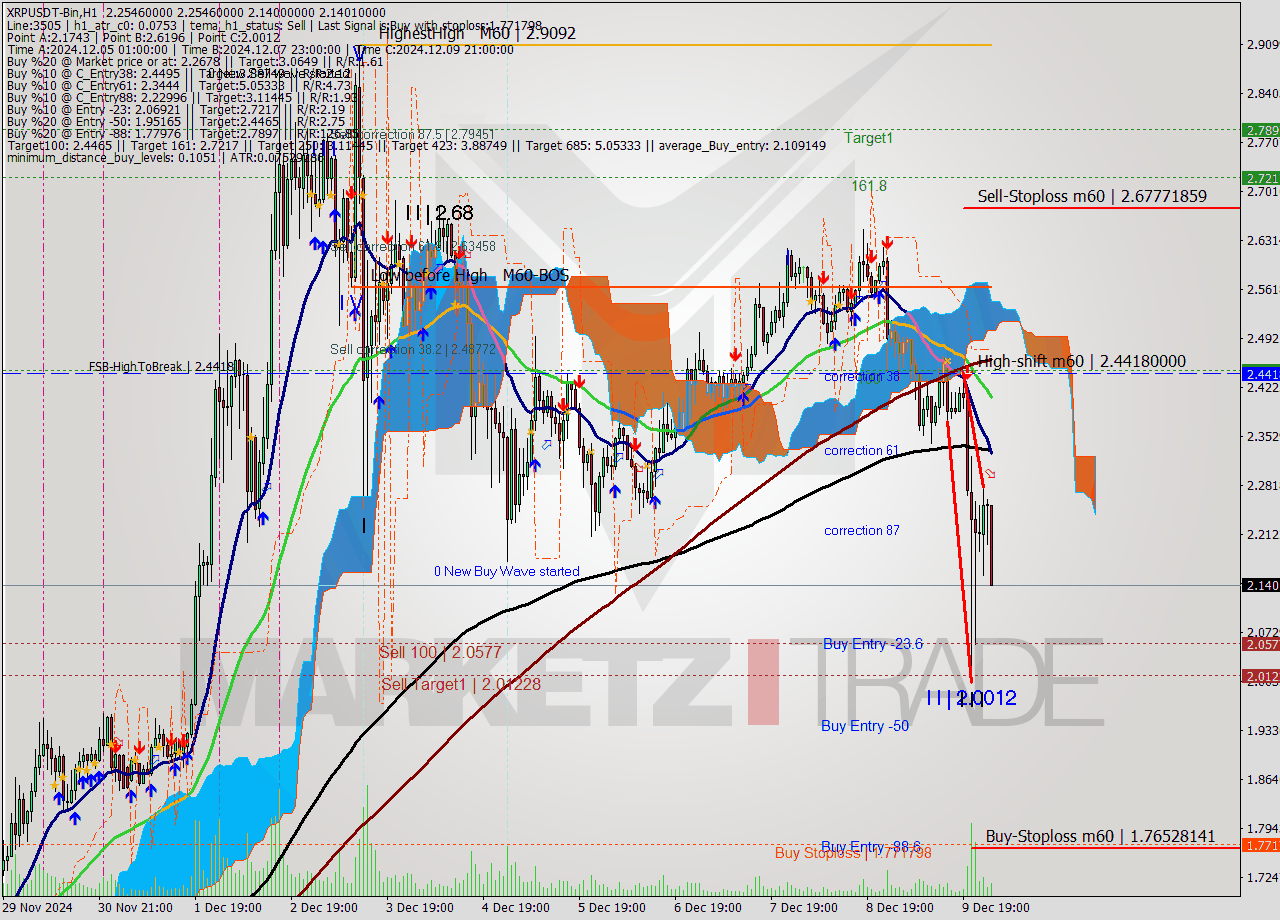Click the 29 Nov 2024 date label

click(x=36, y=908)
